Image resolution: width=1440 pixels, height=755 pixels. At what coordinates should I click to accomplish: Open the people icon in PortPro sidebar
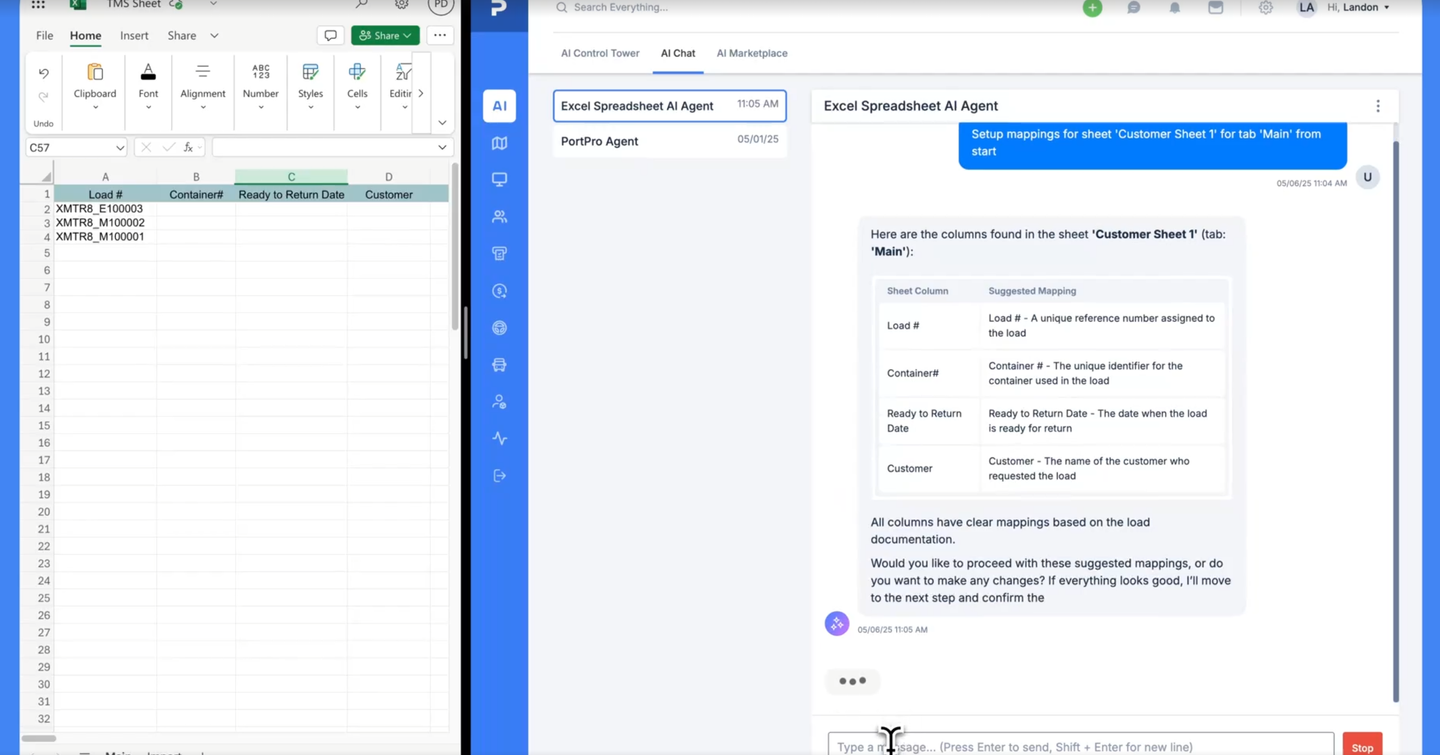499,217
